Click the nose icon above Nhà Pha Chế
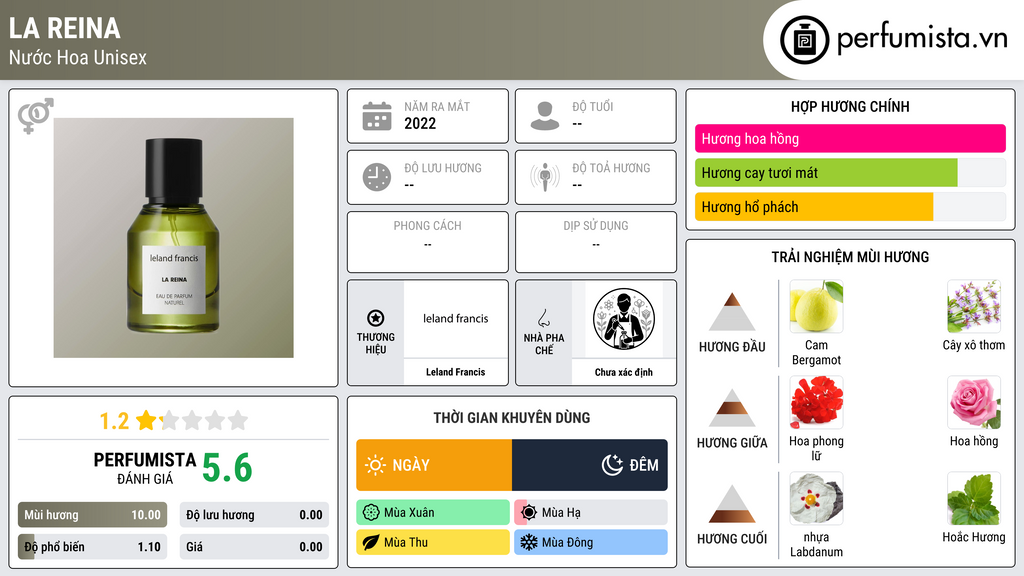The image size is (1024, 576). (543, 318)
